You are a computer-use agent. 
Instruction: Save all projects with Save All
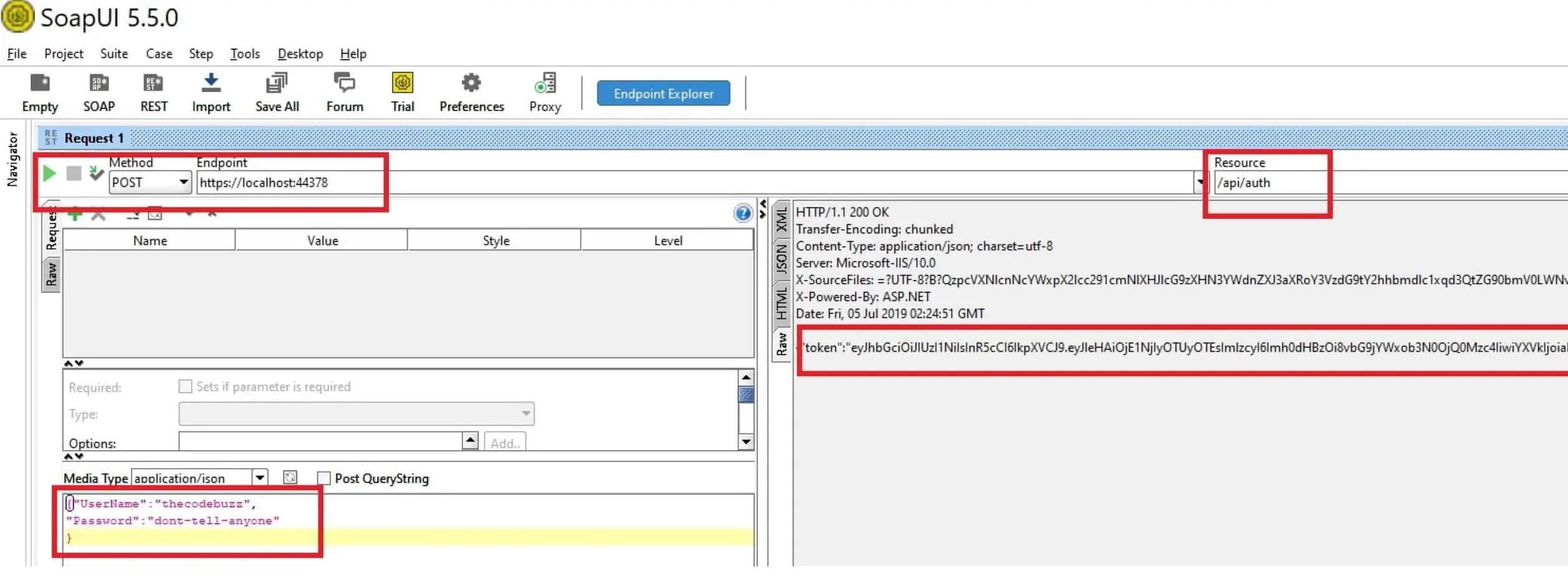(x=277, y=93)
